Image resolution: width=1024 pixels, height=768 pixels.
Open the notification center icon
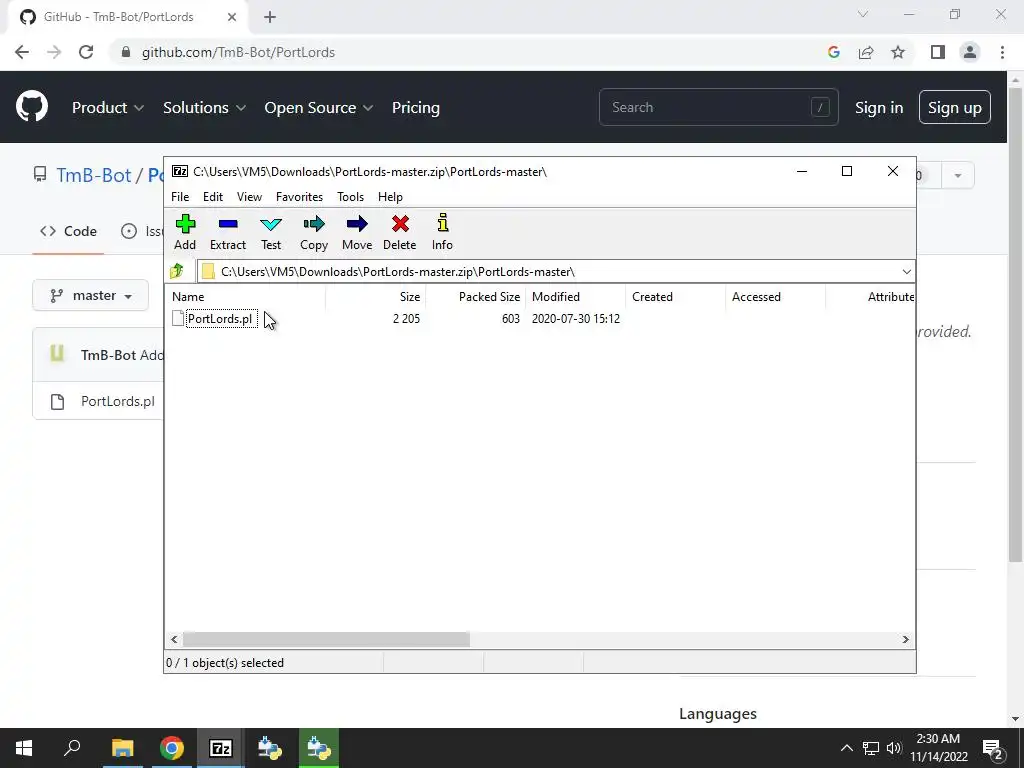click(x=993, y=748)
